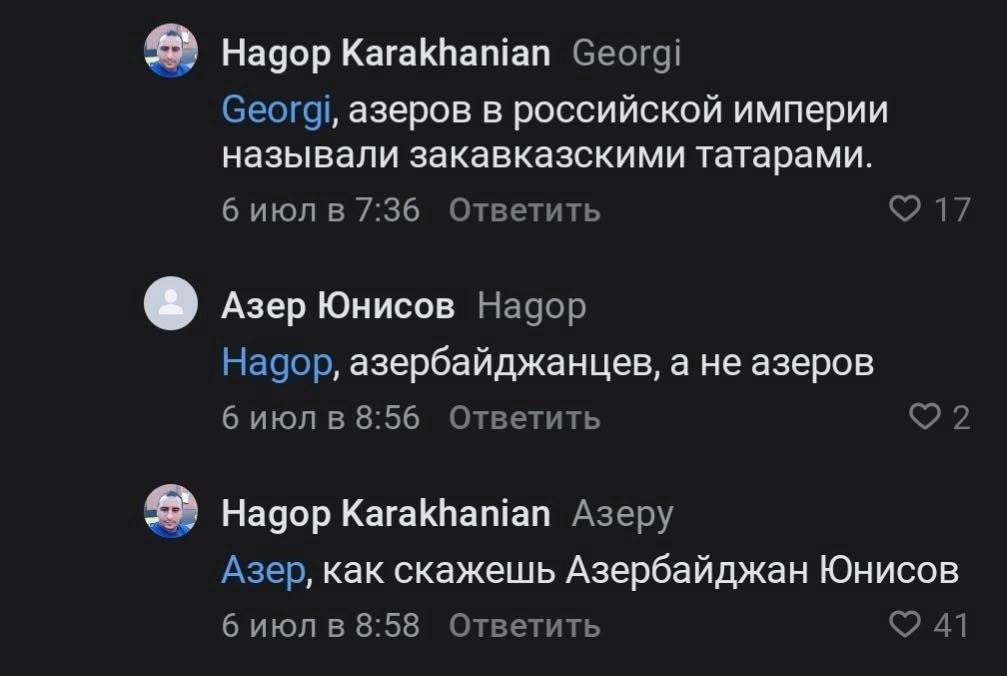Image resolution: width=1007 pixels, height=676 pixels.
Task: Click the 6 июл в 8:56 timestamp
Action: (x=320, y=418)
